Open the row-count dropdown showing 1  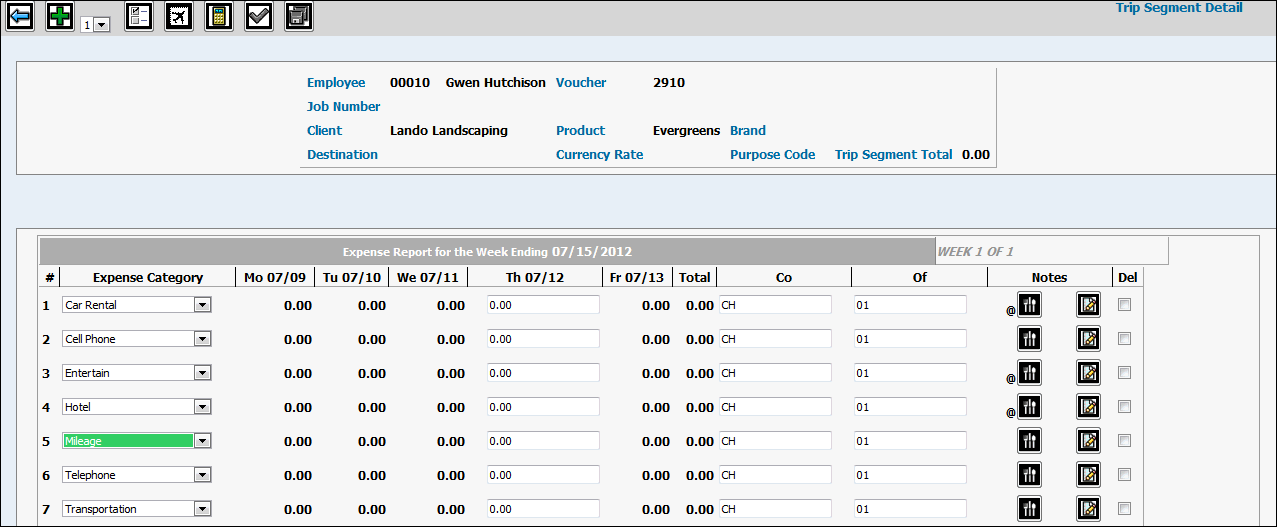pyautogui.click(x=95, y=25)
